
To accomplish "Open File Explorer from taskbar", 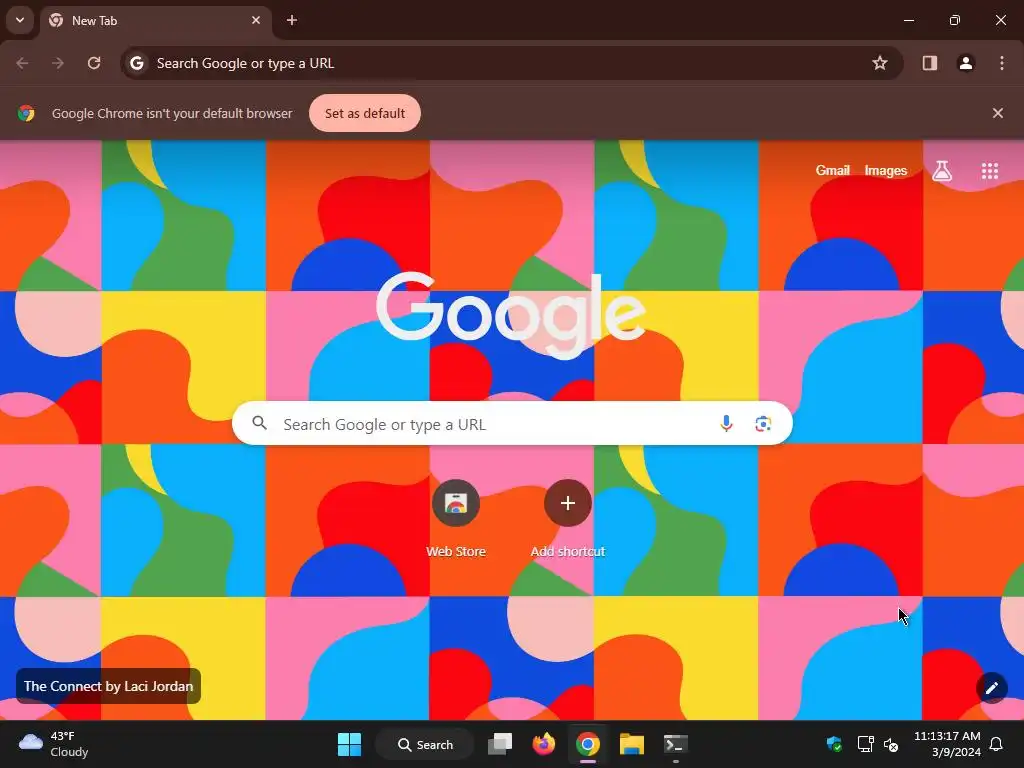I will pos(632,744).
